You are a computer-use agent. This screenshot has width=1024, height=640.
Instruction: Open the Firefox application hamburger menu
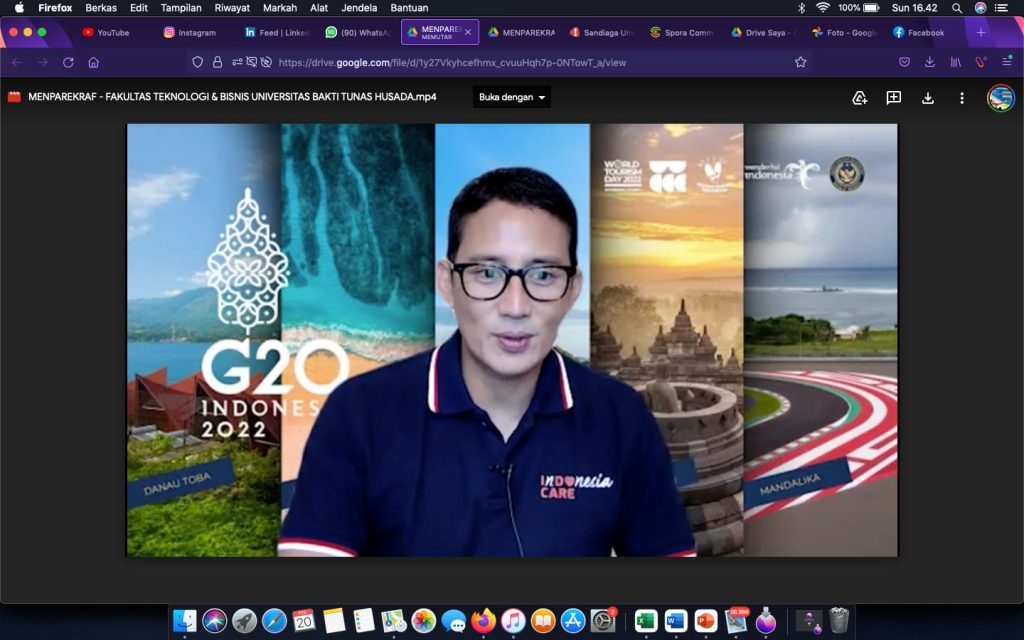point(1006,62)
